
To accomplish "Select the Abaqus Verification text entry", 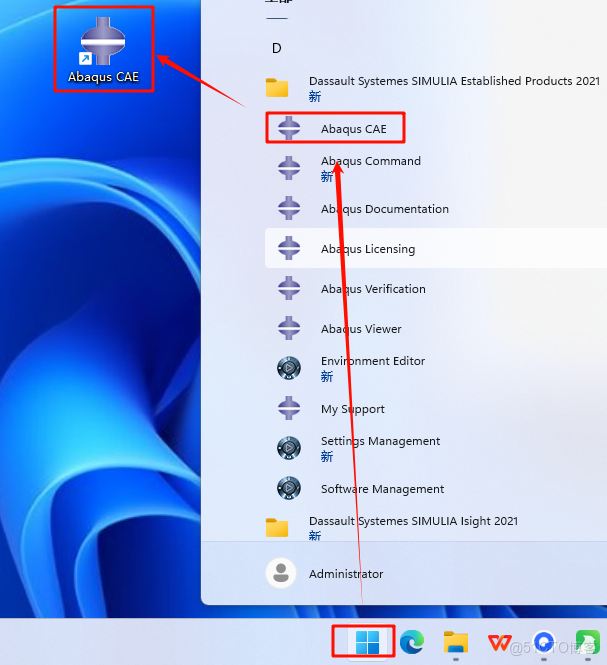I will (x=373, y=289).
